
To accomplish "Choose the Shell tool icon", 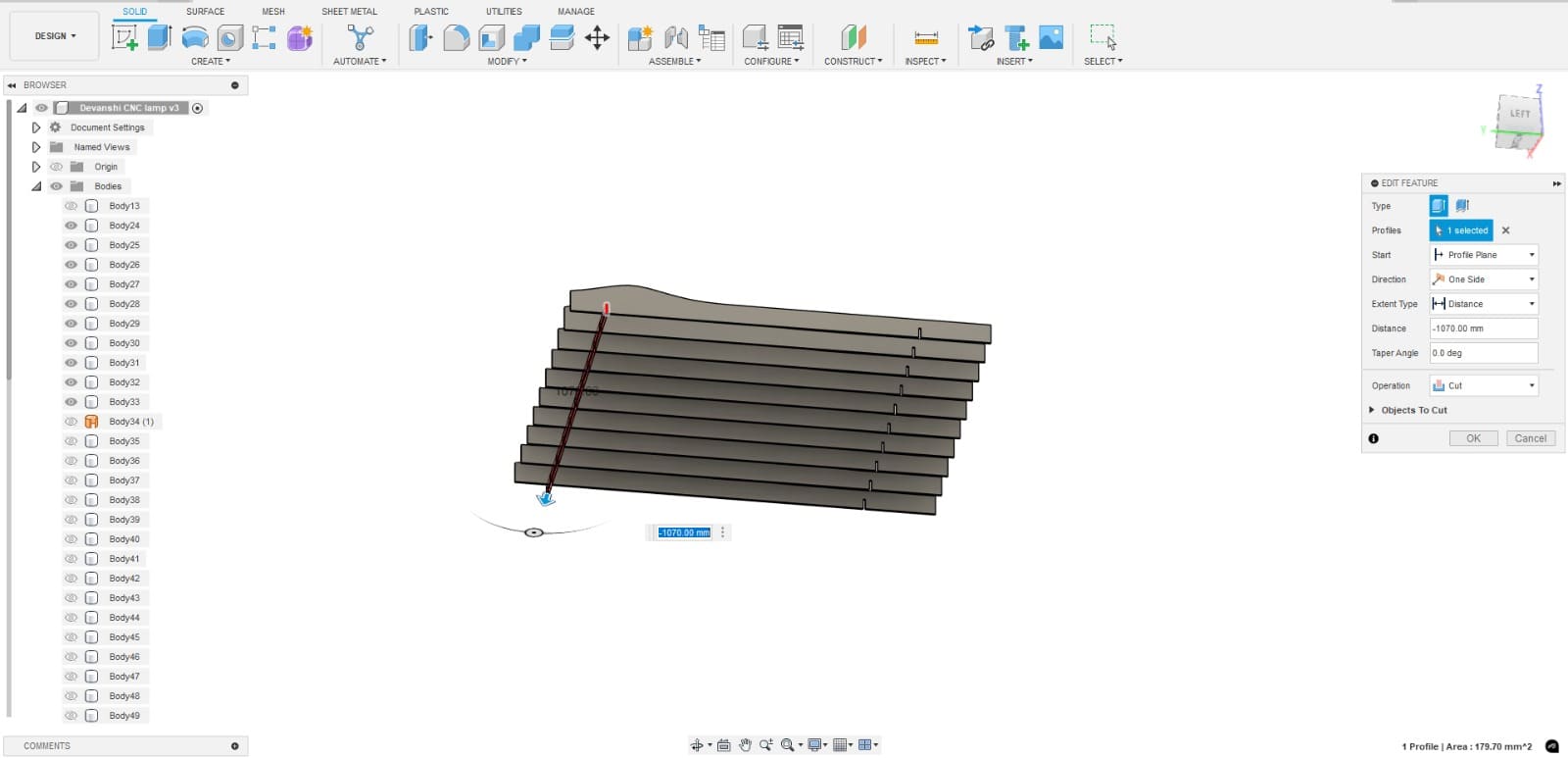I will tap(491, 37).
